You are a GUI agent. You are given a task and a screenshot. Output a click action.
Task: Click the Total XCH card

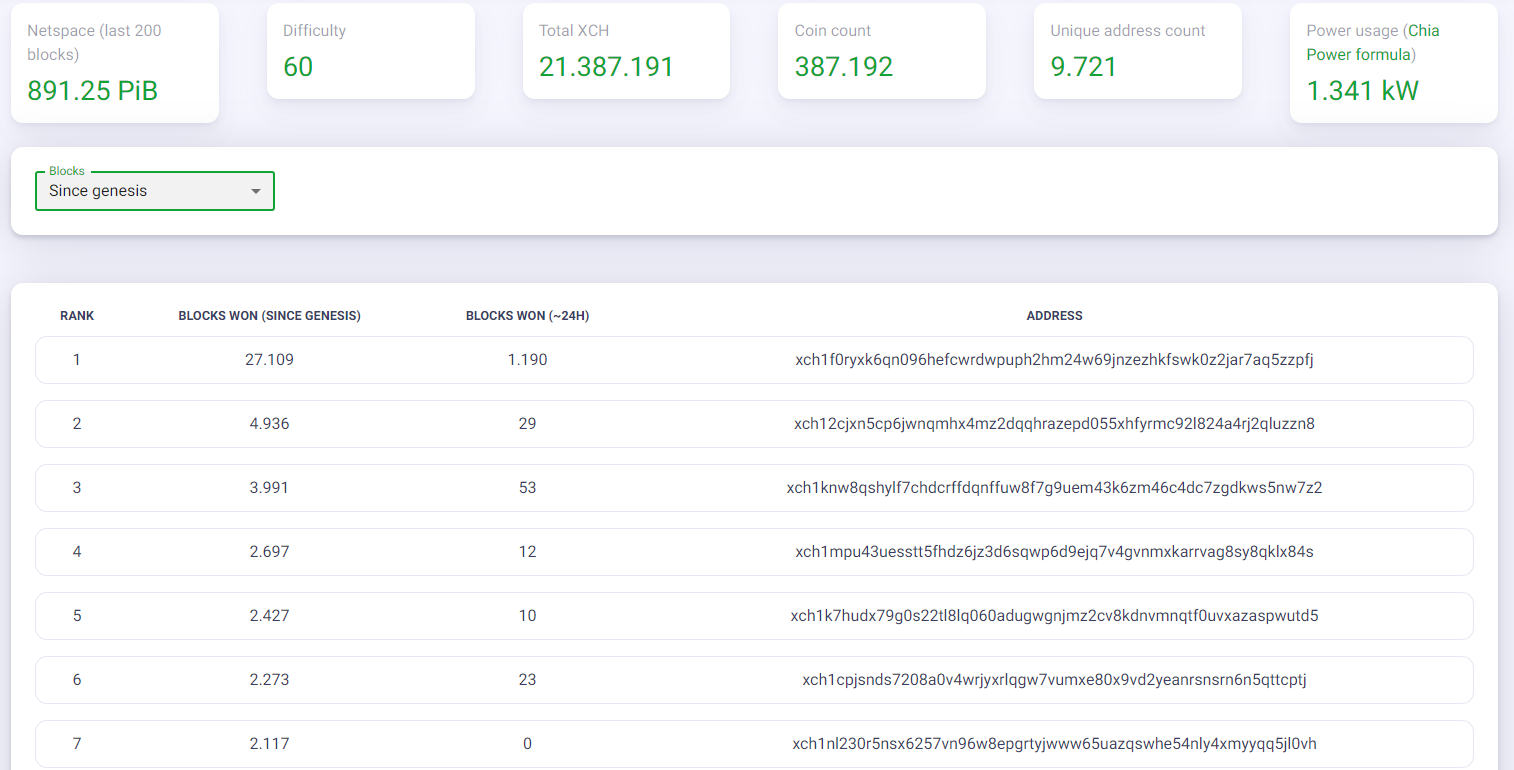626,51
